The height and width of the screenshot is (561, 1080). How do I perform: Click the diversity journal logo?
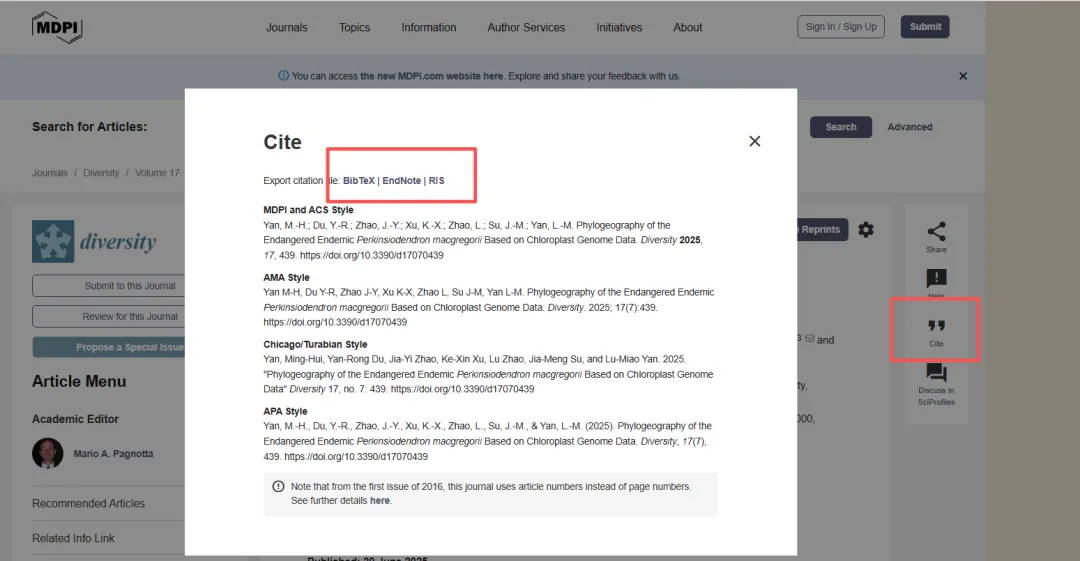[x=94, y=241]
